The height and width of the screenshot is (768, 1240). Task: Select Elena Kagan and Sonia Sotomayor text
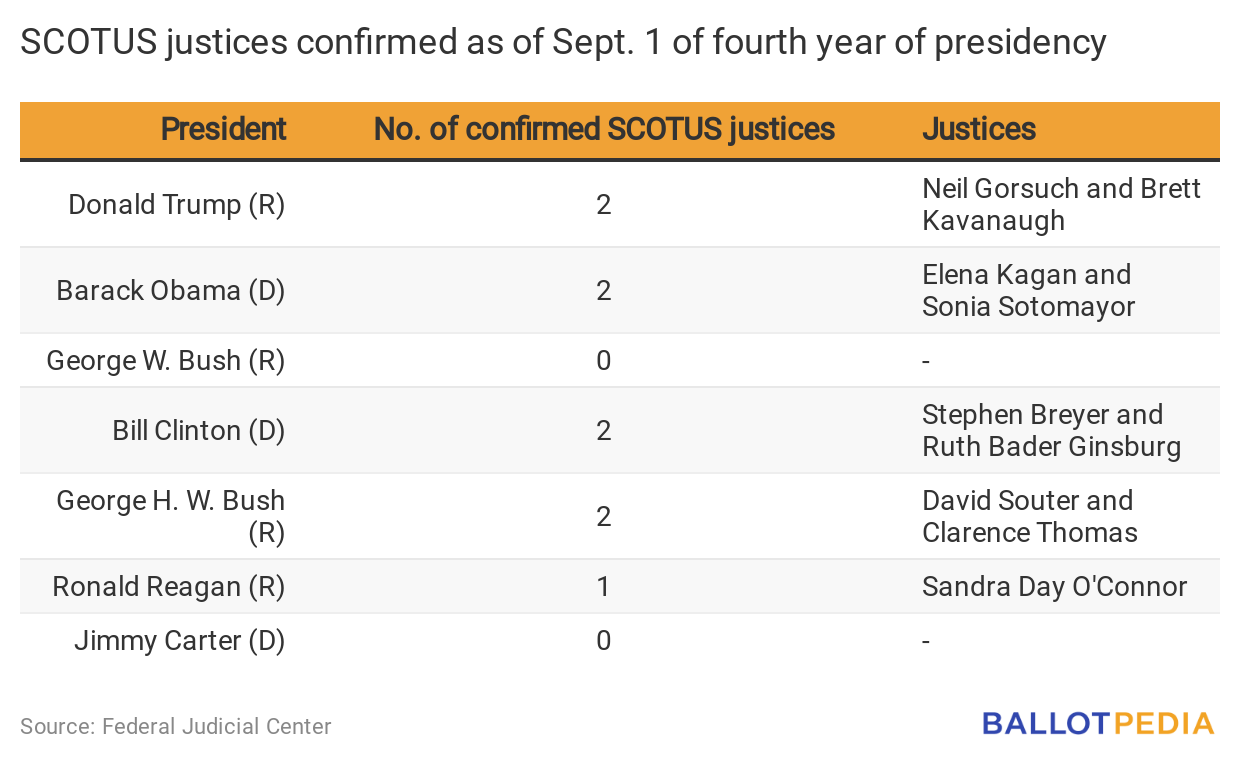(1028, 290)
